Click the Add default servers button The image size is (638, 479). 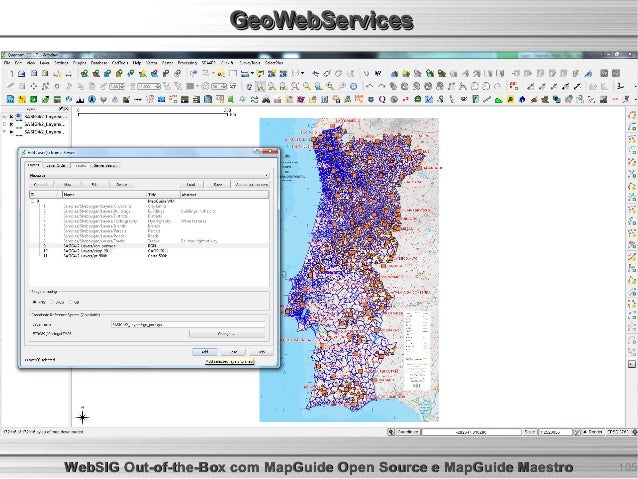tap(251, 185)
